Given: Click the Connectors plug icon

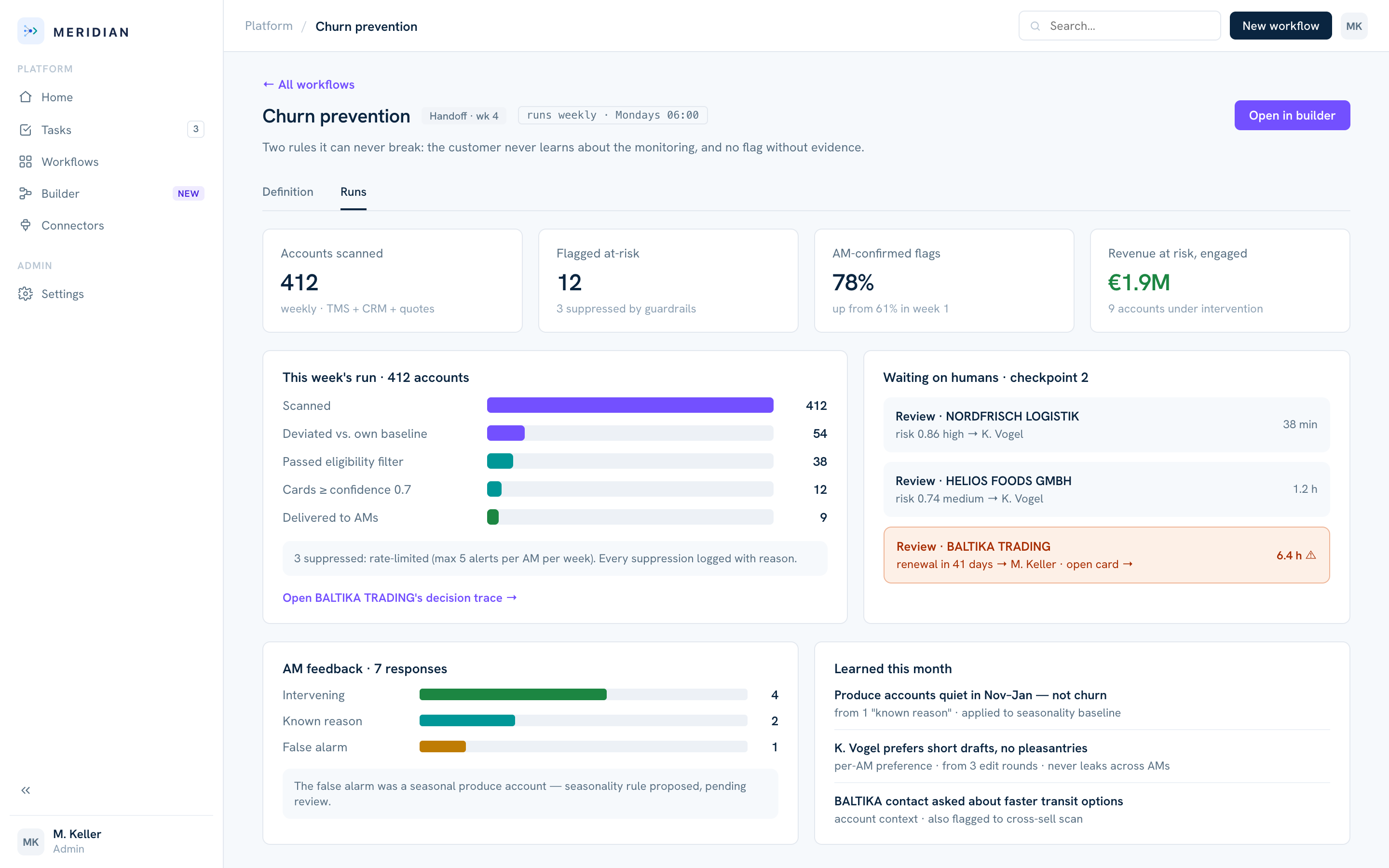Looking at the screenshot, I should pyautogui.click(x=25, y=225).
